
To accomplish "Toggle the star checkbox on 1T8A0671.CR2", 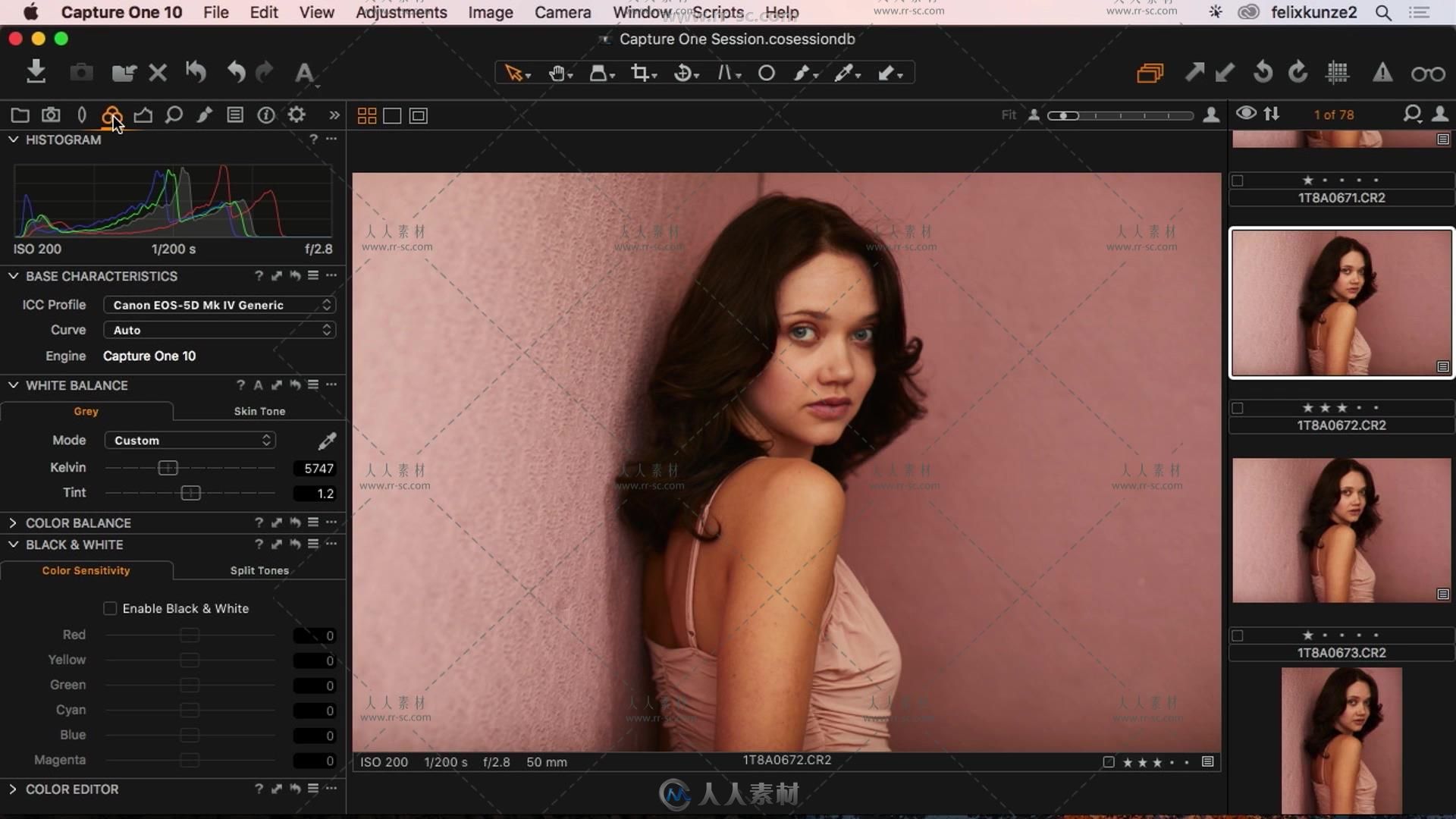I will tap(1237, 180).
